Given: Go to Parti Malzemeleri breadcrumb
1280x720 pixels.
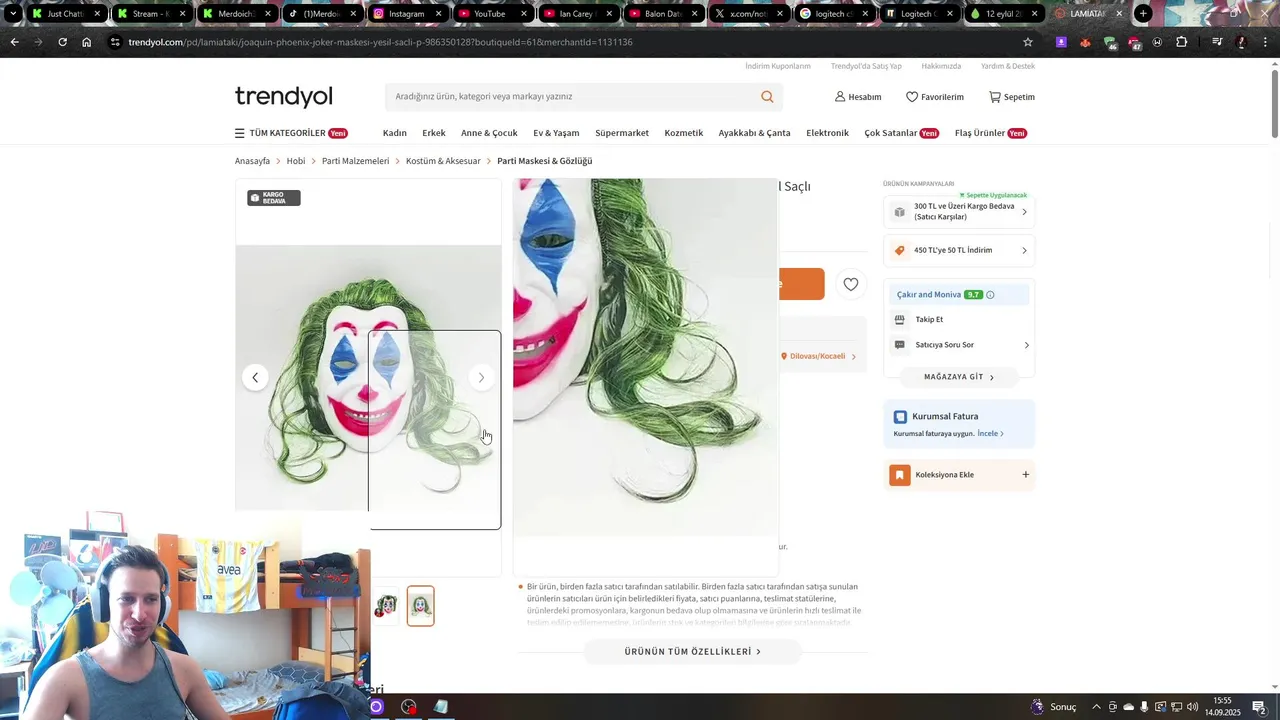Looking at the screenshot, I should tap(355, 161).
